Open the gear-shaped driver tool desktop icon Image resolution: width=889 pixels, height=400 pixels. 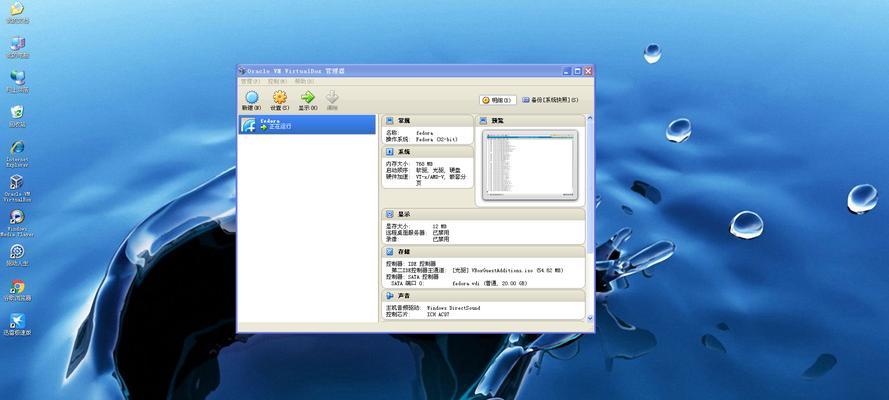[x=17, y=252]
